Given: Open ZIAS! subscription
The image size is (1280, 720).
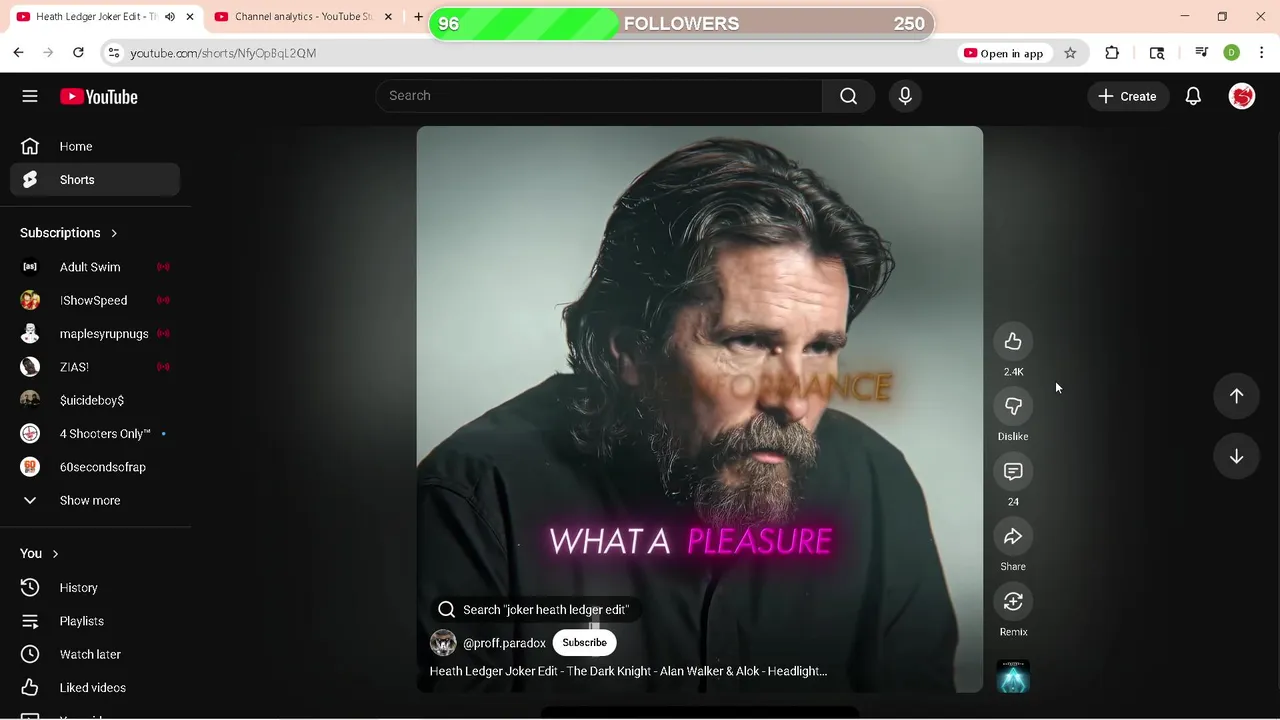Looking at the screenshot, I should [x=95, y=367].
